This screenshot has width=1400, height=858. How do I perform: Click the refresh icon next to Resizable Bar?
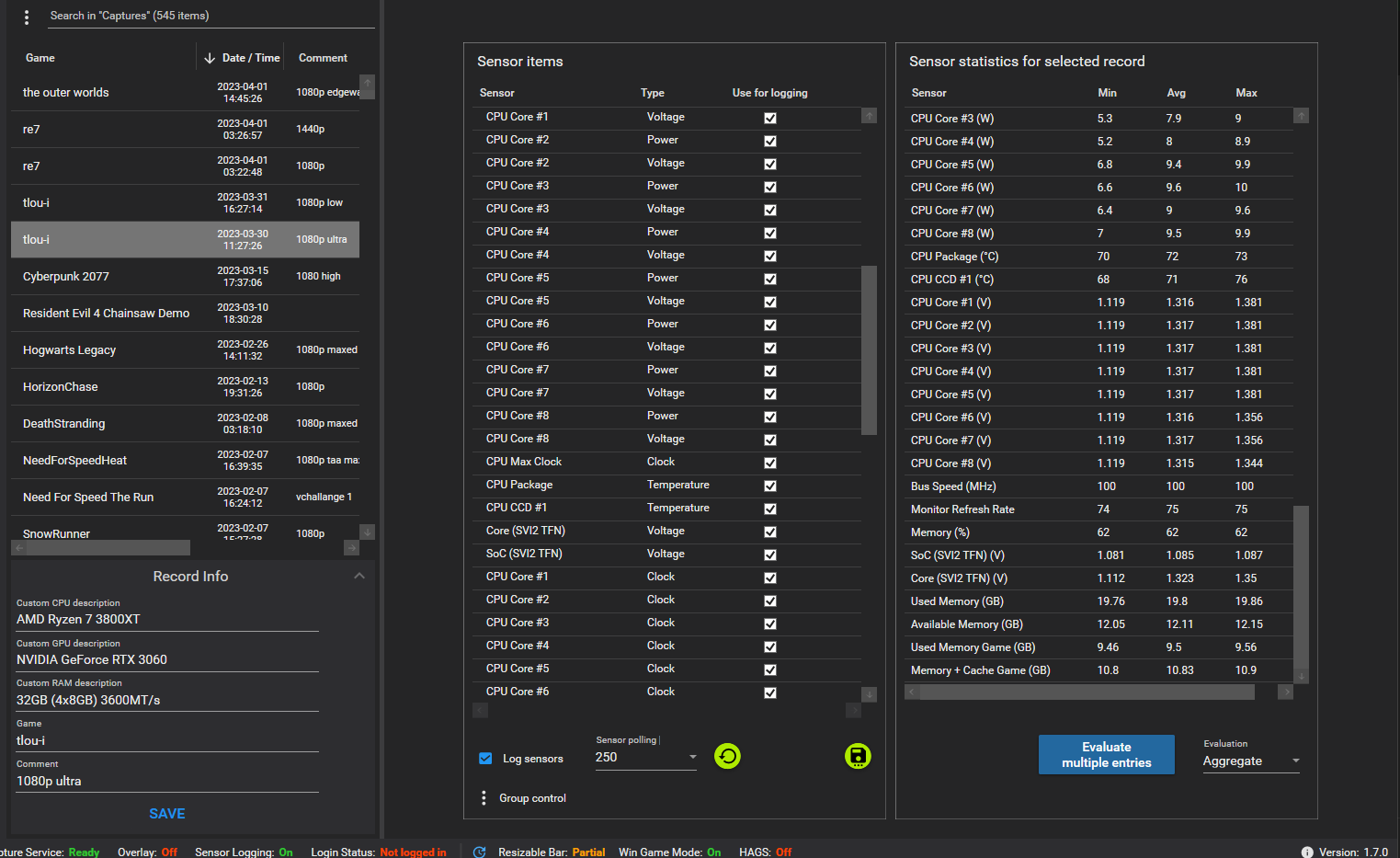[x=479, y=852]
